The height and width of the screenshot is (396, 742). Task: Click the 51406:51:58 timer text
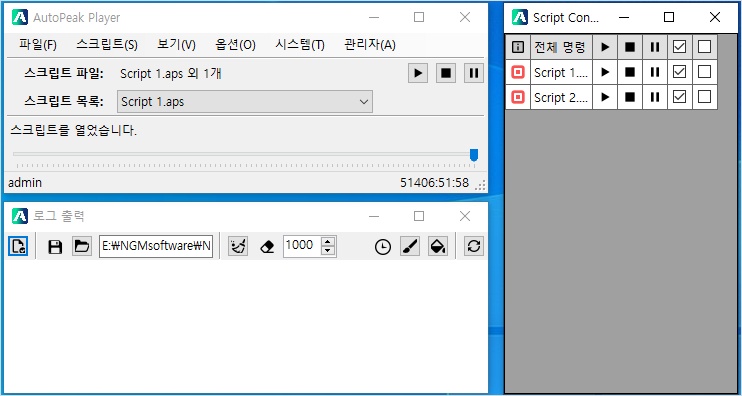[x=434, y=183]
